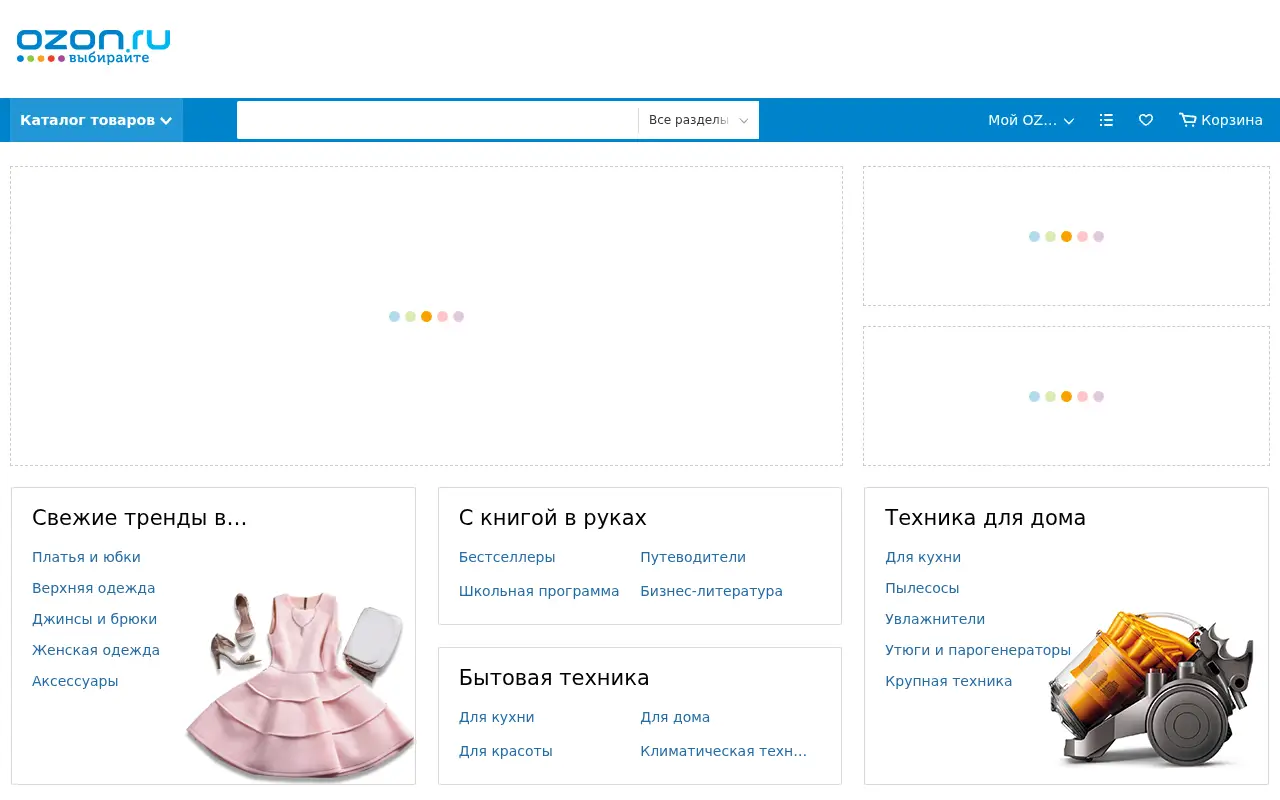This screenshot has height=800, width=1280.
Task: Go to Крупная техника
Action: point(948,681)
